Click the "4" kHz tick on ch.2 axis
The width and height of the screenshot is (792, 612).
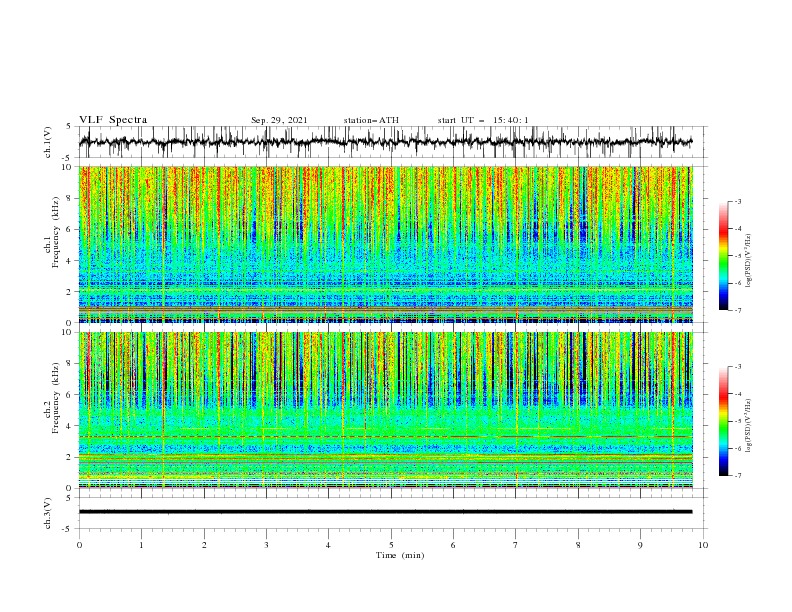coord(69,426)
